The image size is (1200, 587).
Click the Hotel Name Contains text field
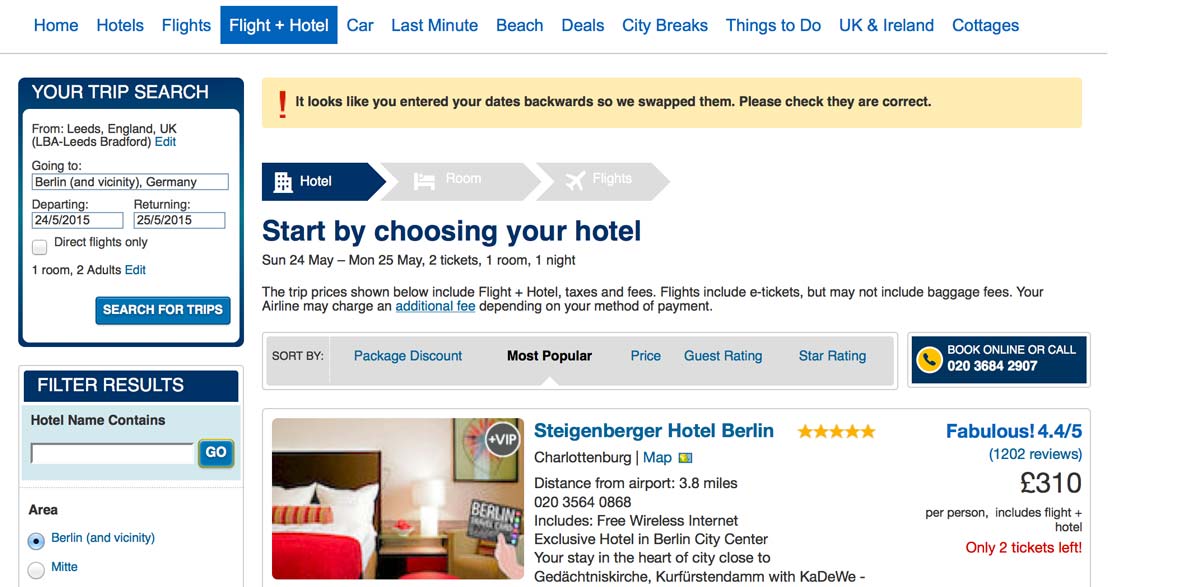pyautogui.click(x=112, y=454)
